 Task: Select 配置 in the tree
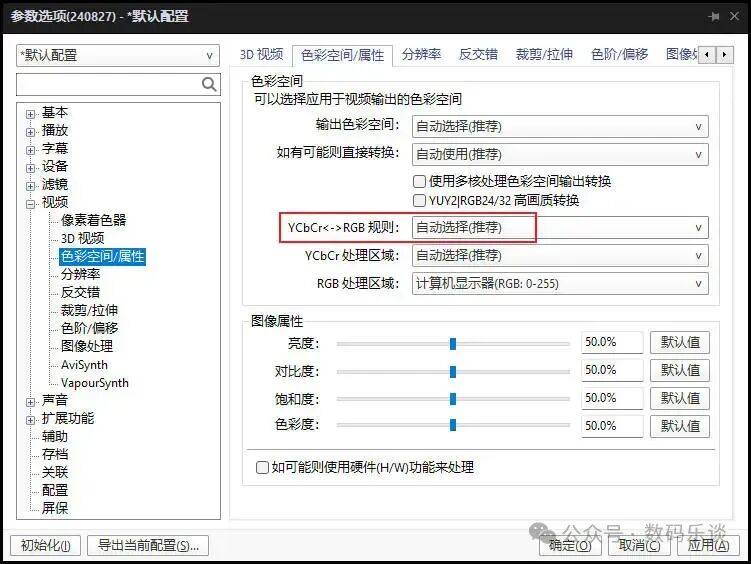[x=55, y=490]
